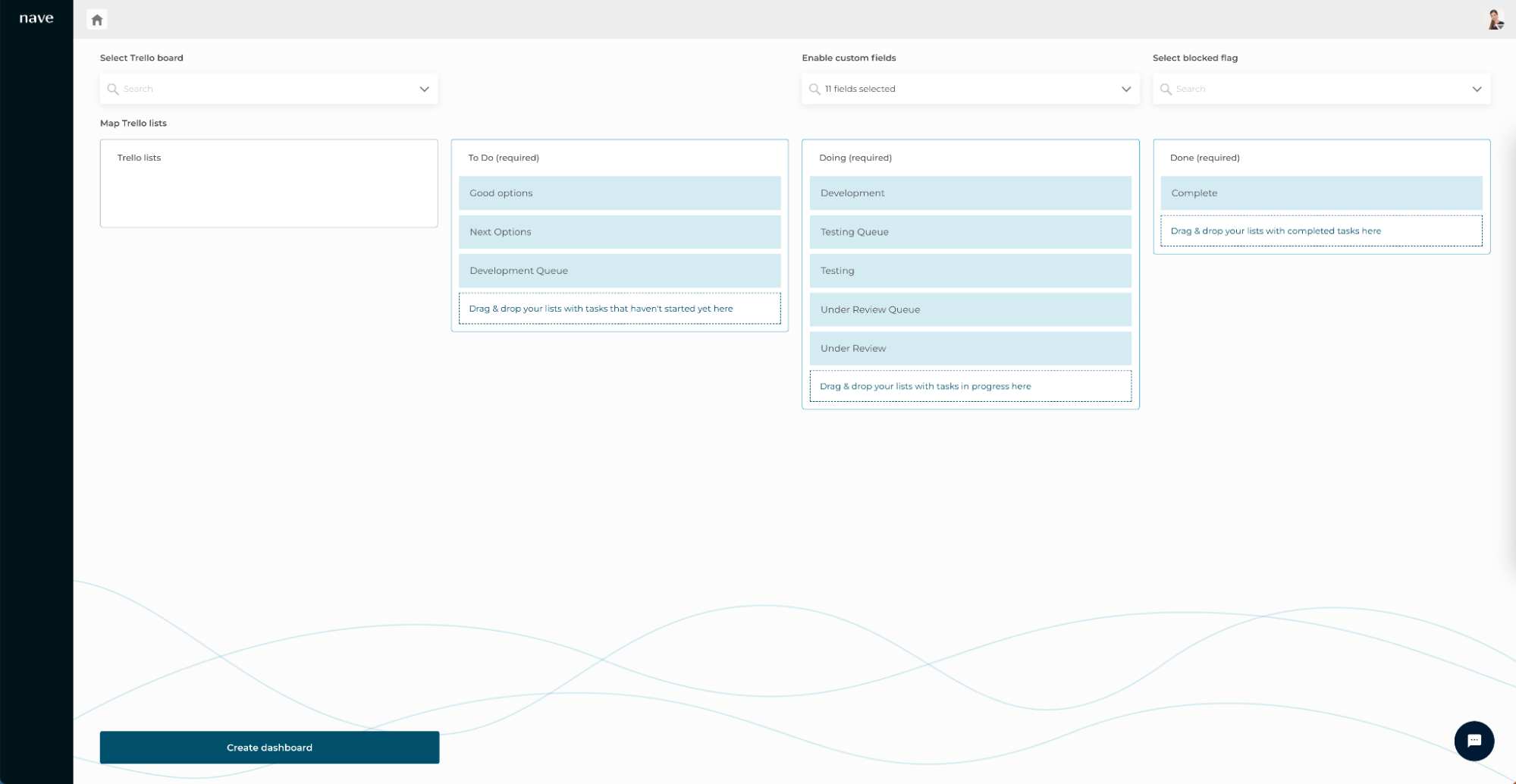Expand the Select blocked flag dropdown arrow
1516x784 pixels.
coord(1477,89)
